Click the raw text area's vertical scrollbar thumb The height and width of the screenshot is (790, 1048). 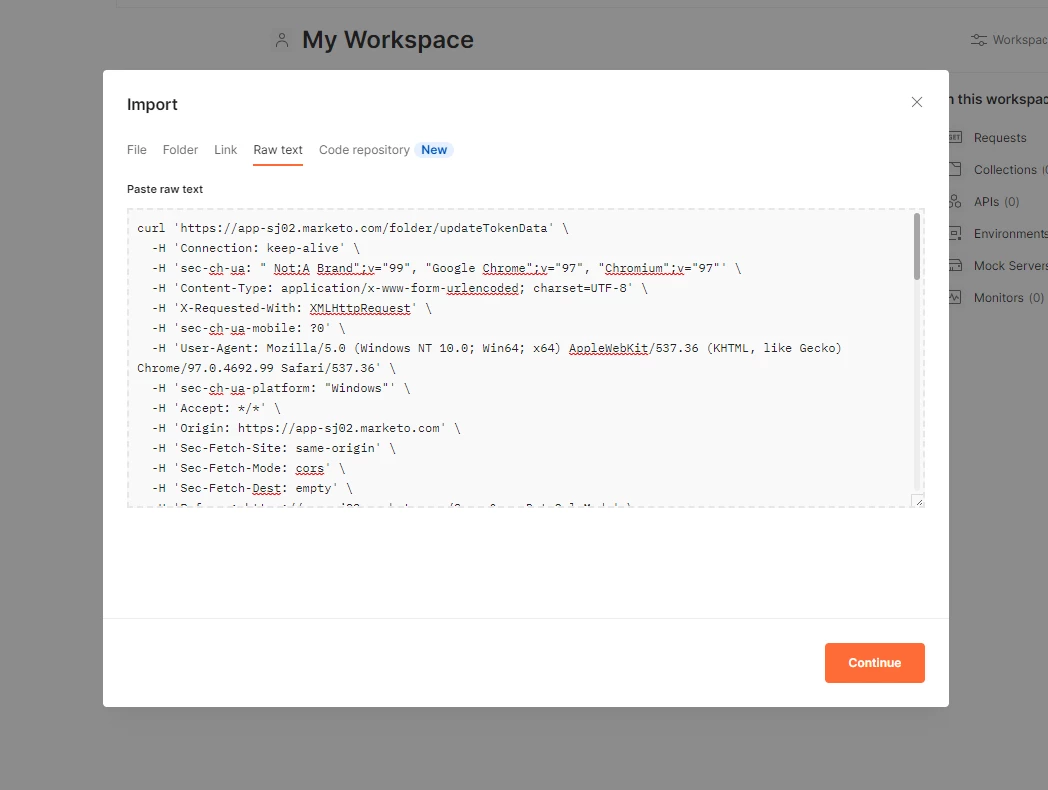[x=917, y=247]
